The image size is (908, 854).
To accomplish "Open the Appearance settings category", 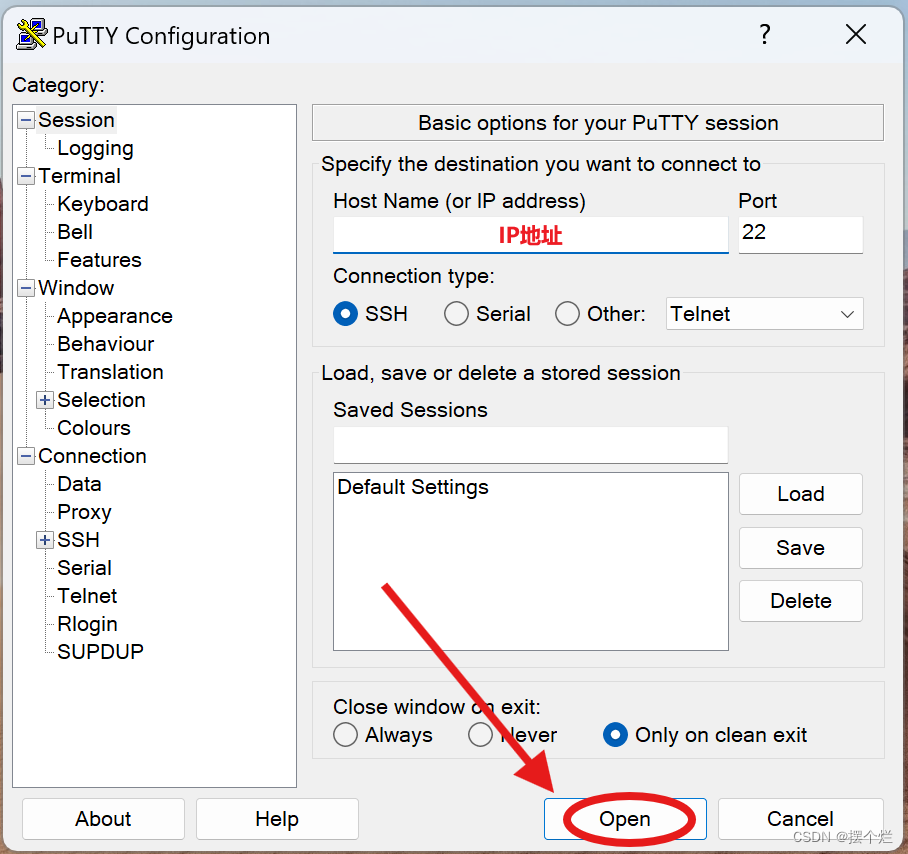I will pyautogui.click(x=115, y=316).
